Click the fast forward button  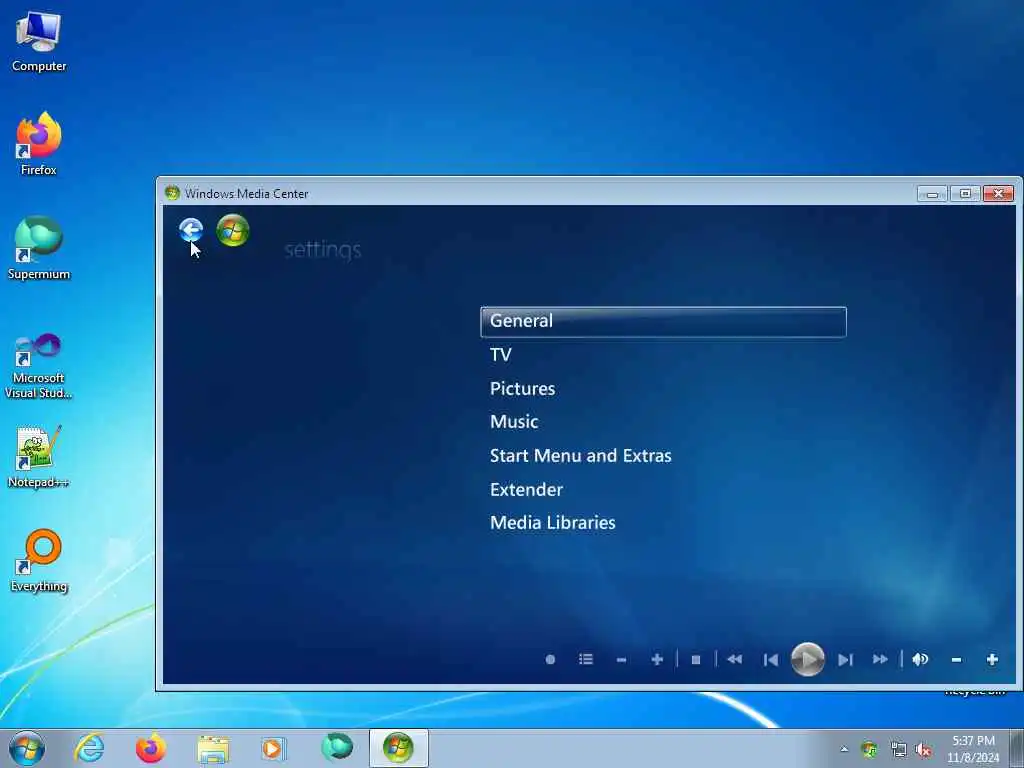pos(880,660)
